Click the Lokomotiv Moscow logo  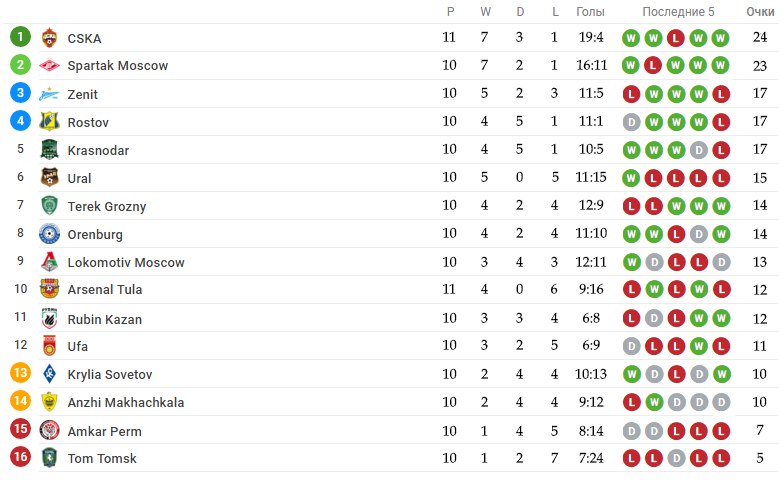49,262
